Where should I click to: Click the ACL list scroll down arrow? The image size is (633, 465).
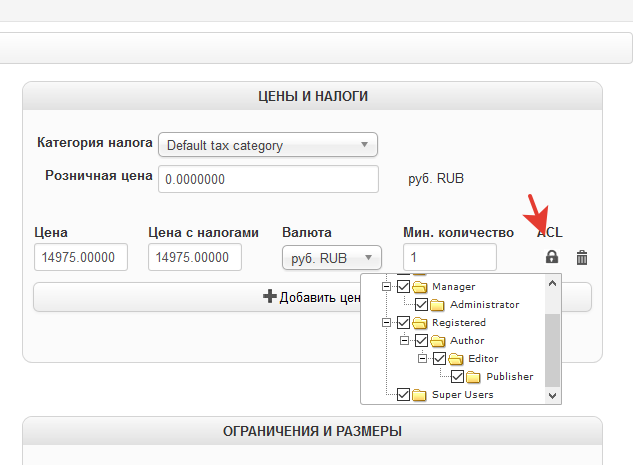[x=553, y=396]
